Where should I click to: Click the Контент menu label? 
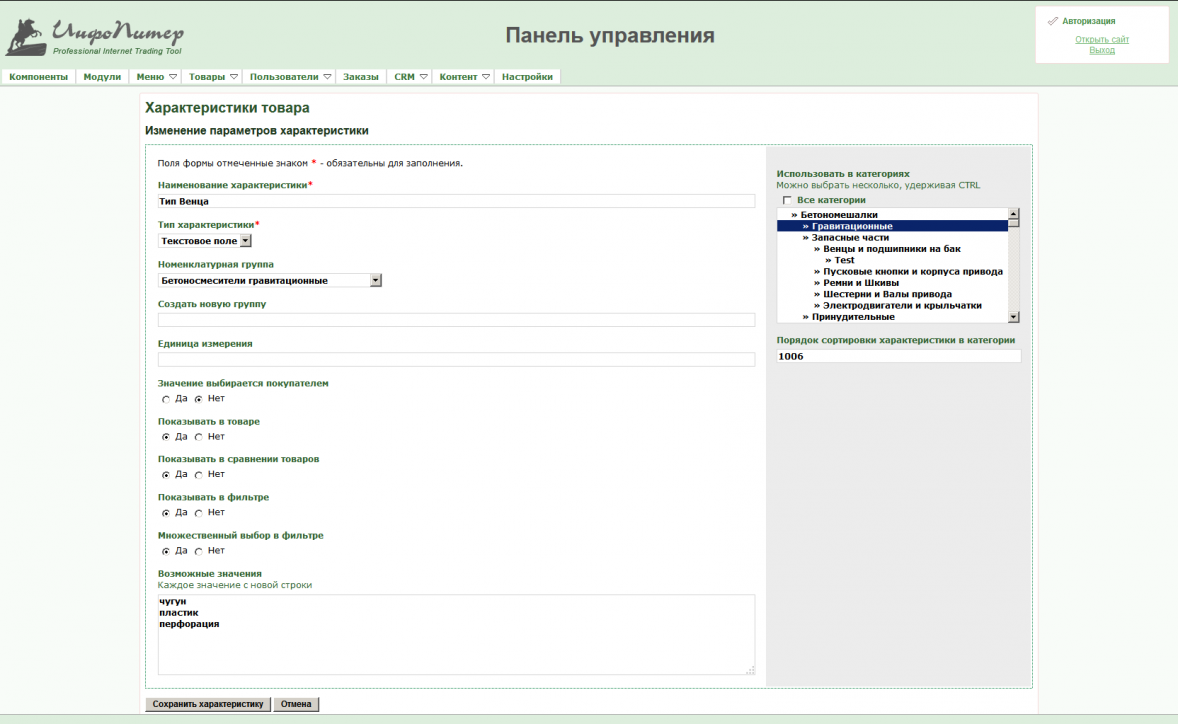pos(458,77)
